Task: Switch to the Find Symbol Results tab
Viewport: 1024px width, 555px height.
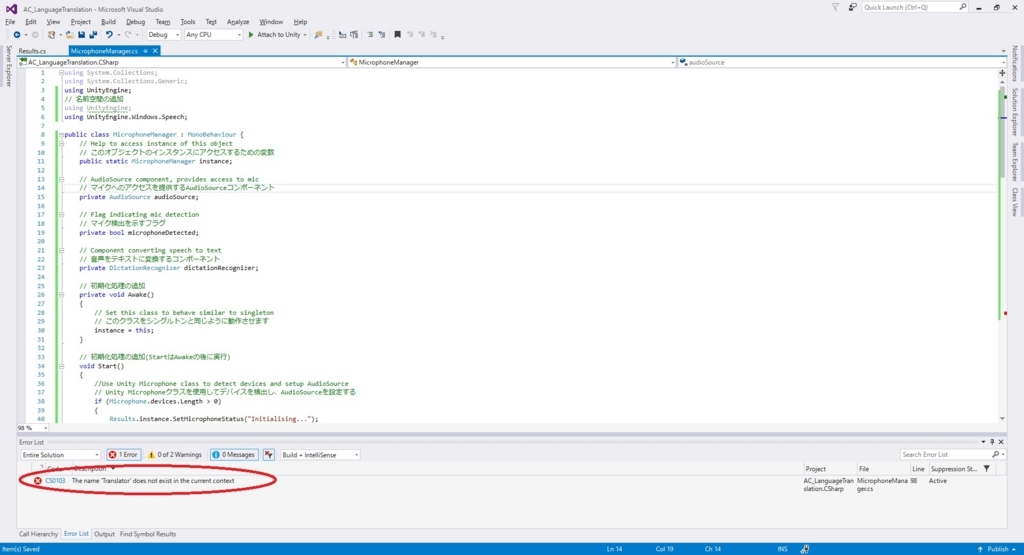Action: pyautogui.click(x=148, y=534)
